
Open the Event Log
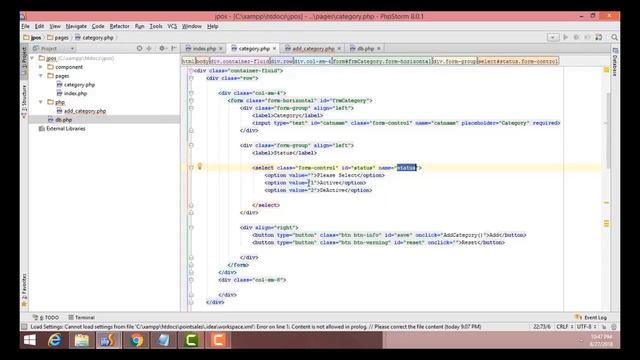(x=591, y=317)
